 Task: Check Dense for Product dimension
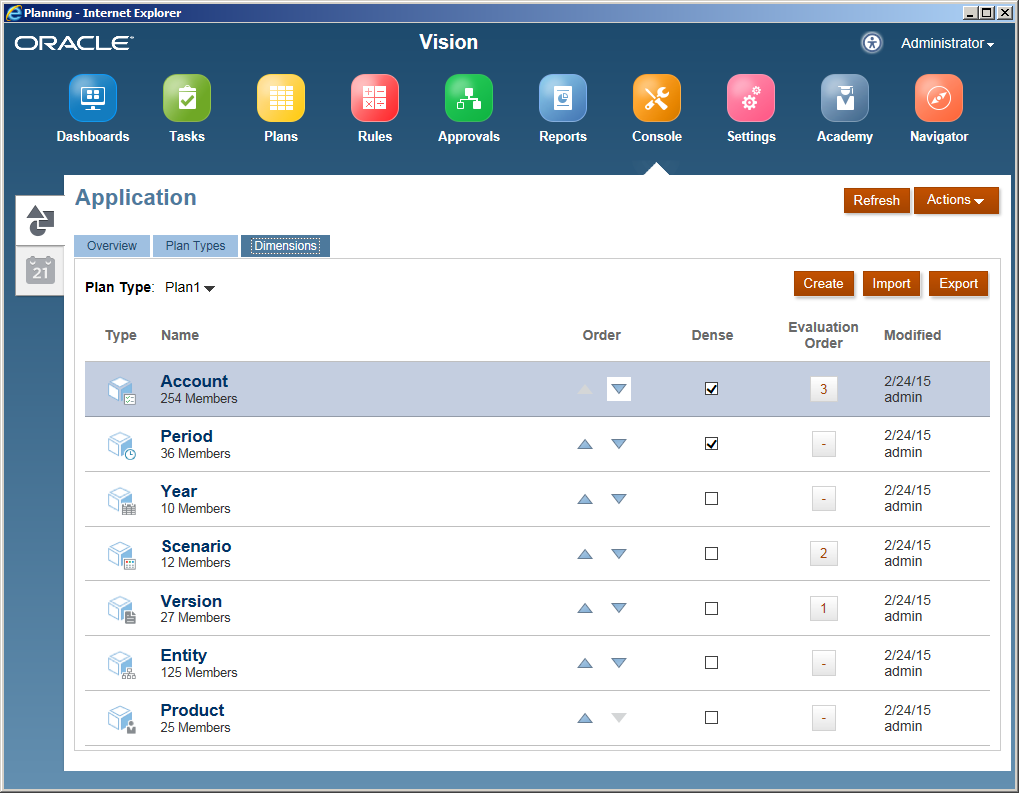click(712, 718)
